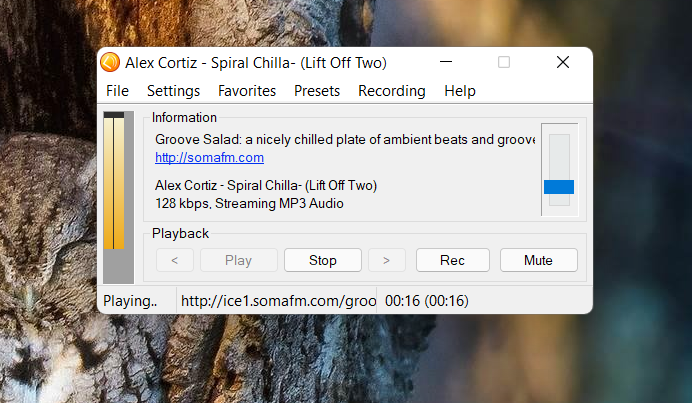Go to previous station with < button
The image size is (692, 403).
pos(175,260)
